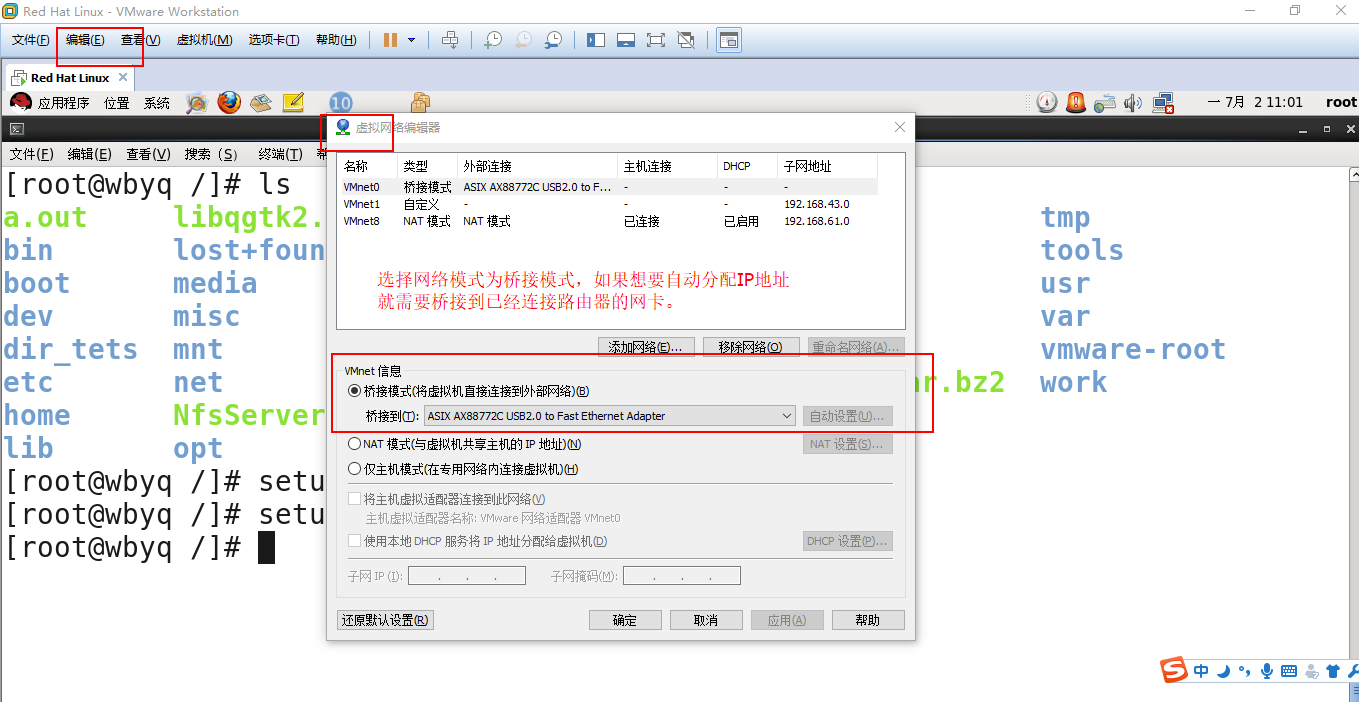1359x702 pixels.
Task: Click the blue number 10 panel icon
Action: click(341, 102)
